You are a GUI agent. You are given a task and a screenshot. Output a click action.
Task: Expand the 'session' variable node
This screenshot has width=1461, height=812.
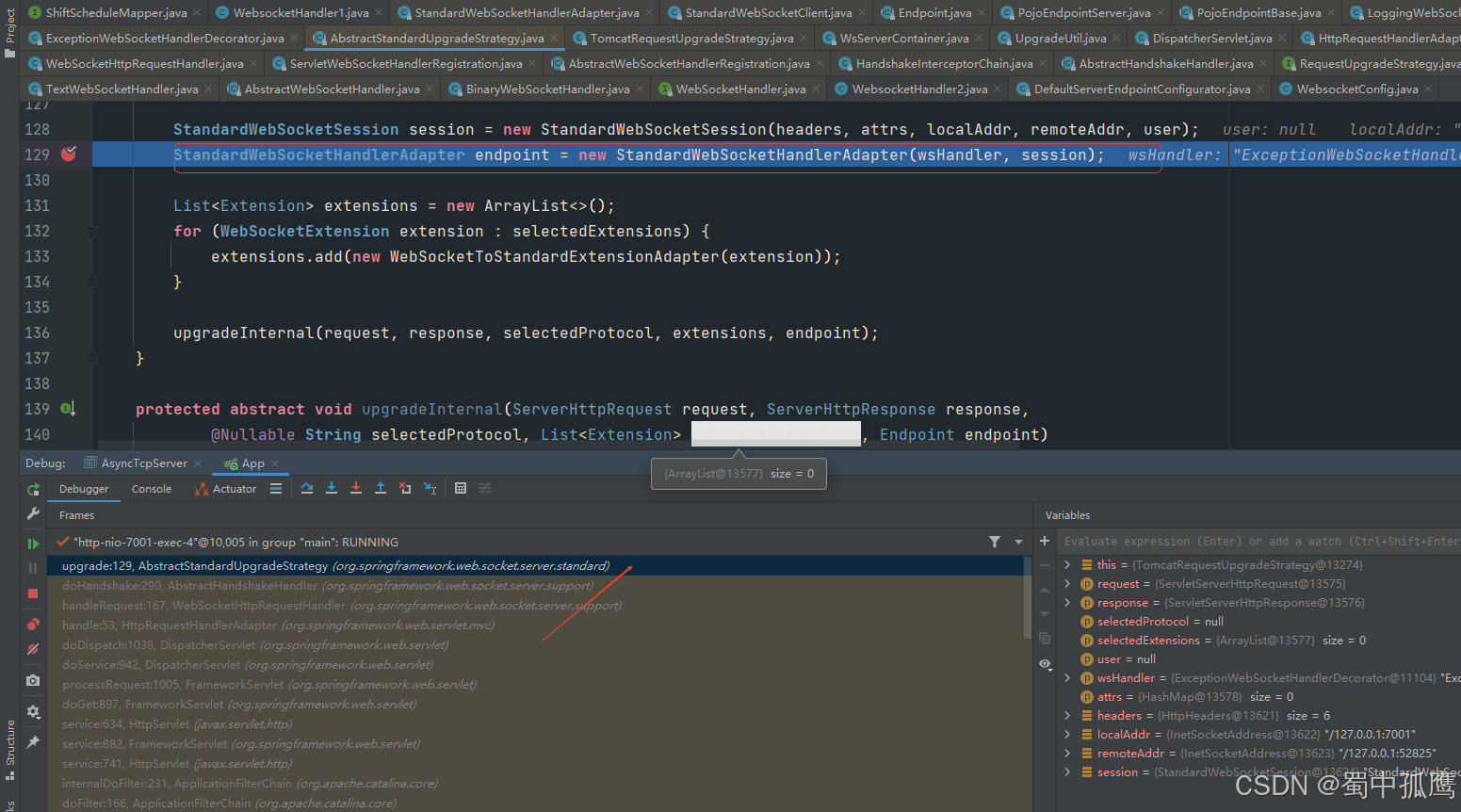pyautogui.click(x=1067, y=772)
